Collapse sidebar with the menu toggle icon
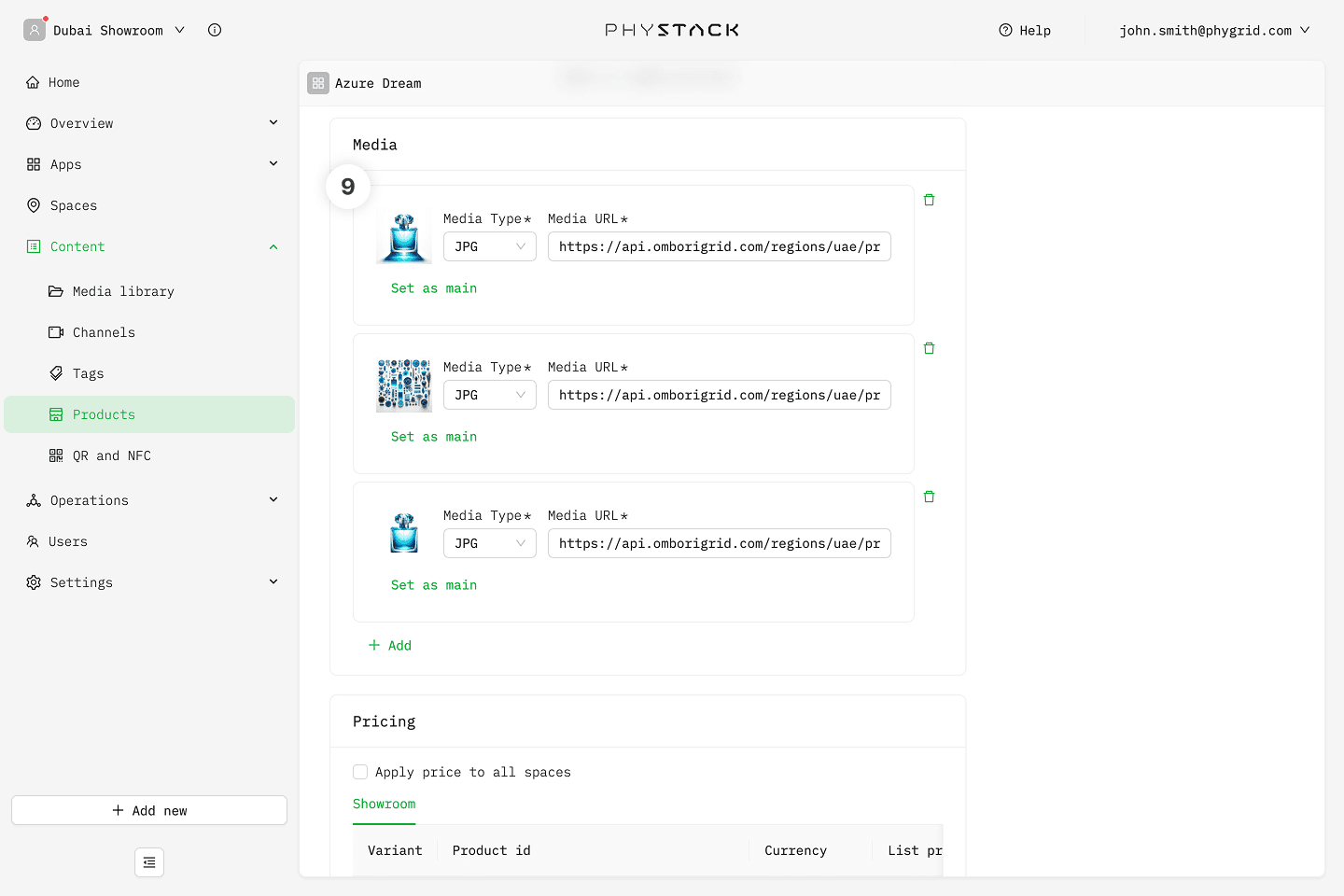 pos(149,862)
